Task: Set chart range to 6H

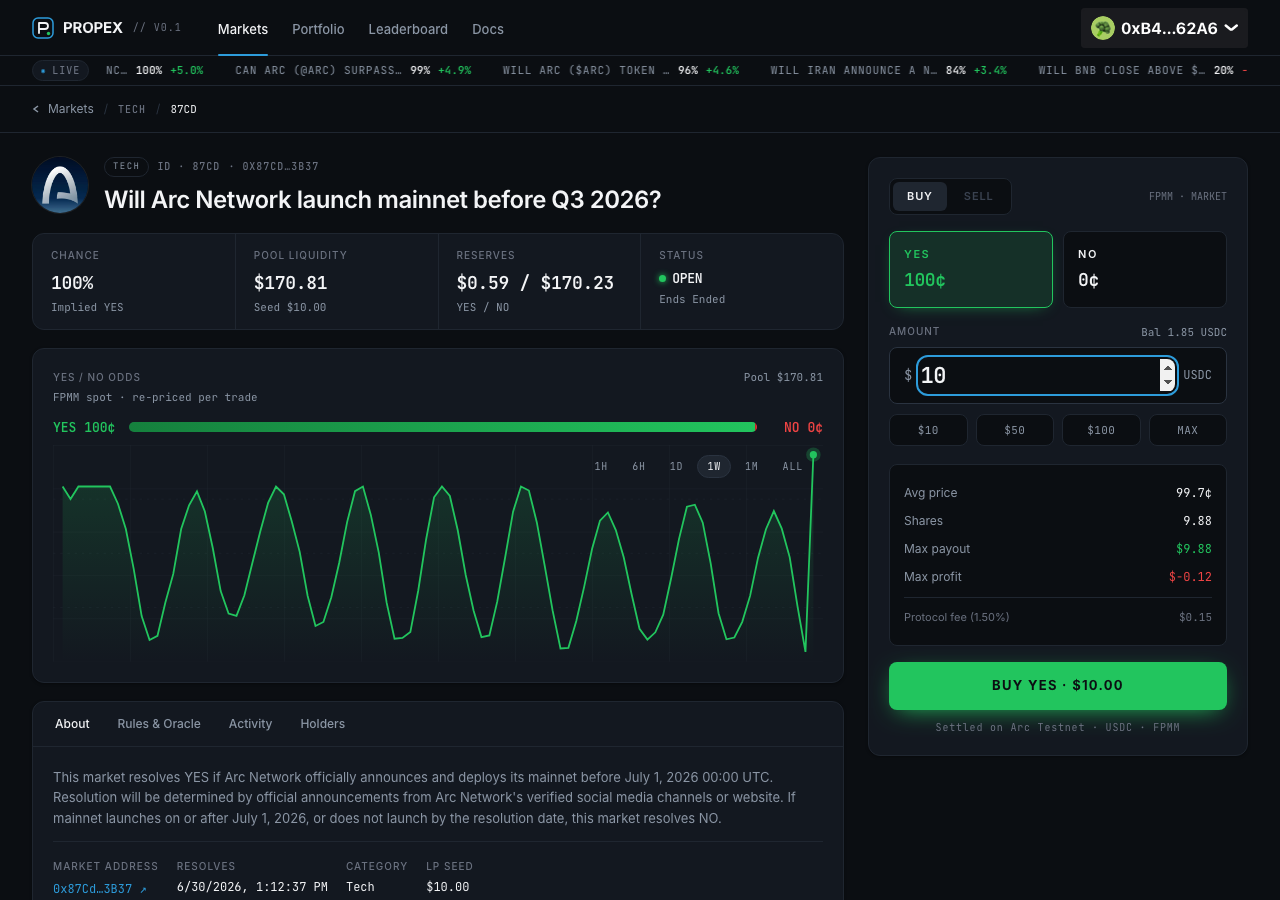Action: pyautogui.click(x=638, y=467)
